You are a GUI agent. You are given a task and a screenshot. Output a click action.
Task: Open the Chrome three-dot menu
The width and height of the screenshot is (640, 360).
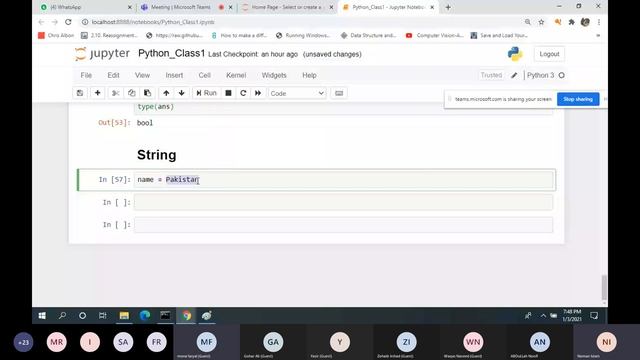pos(599,22)
